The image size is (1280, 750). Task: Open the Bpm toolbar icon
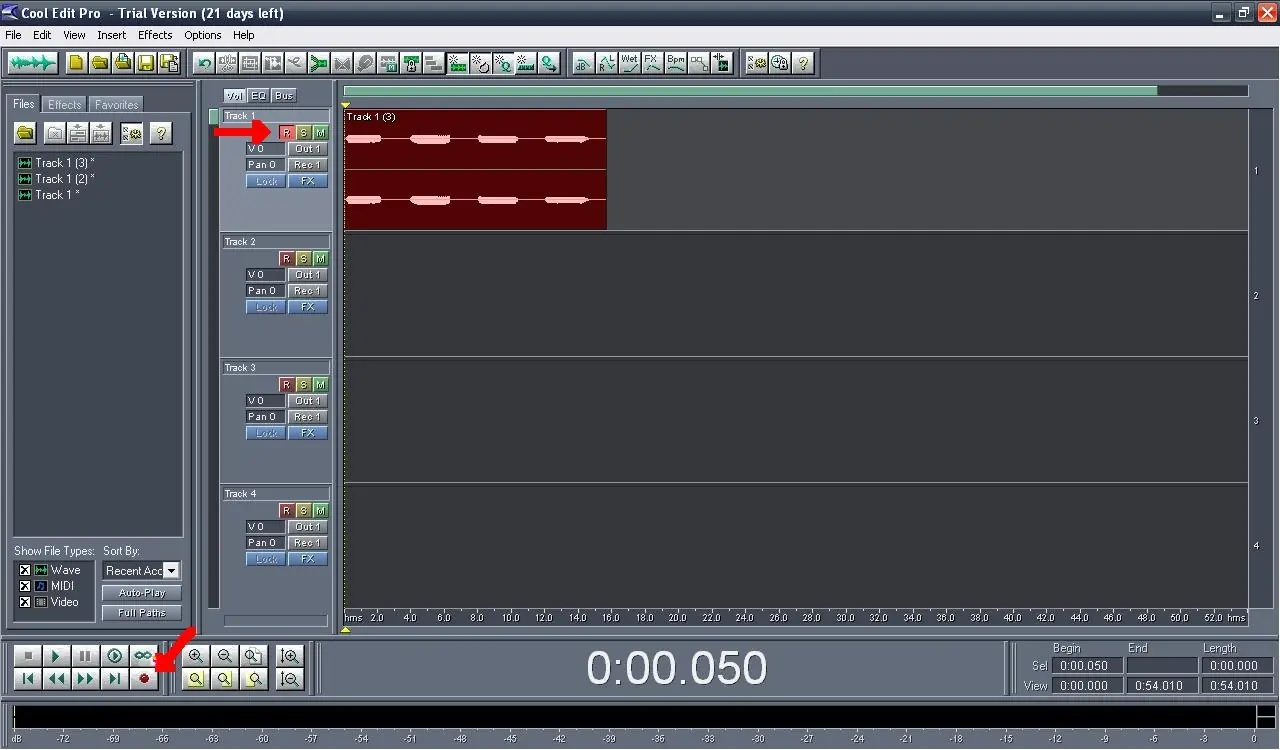(x=676, y=63)
